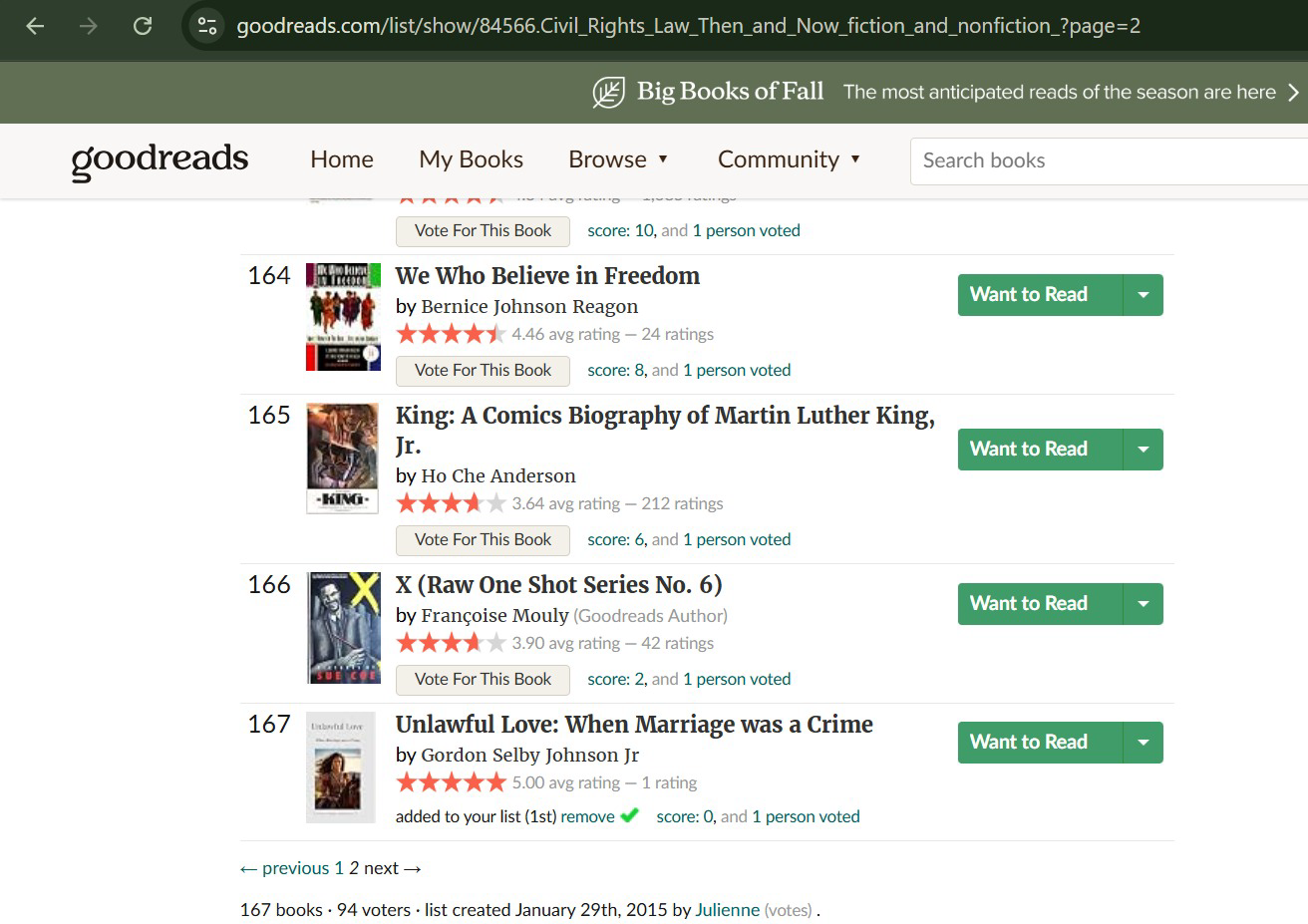Open Julienne's (votes) link
1308x924 pixels.
point(788,910)
